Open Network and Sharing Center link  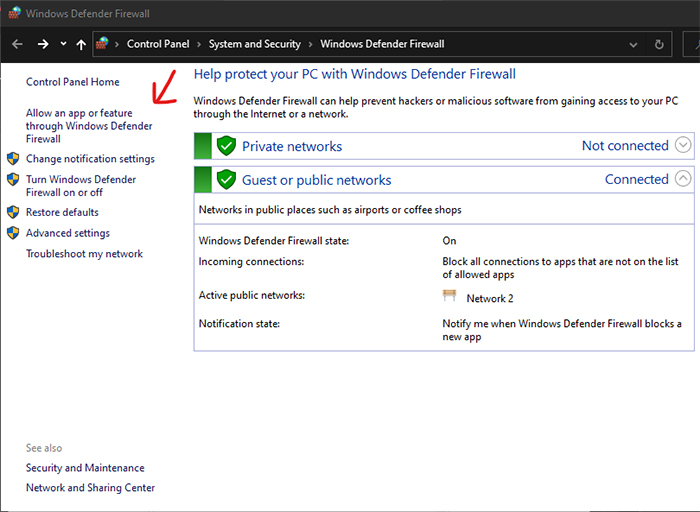[x=90, y=487]
